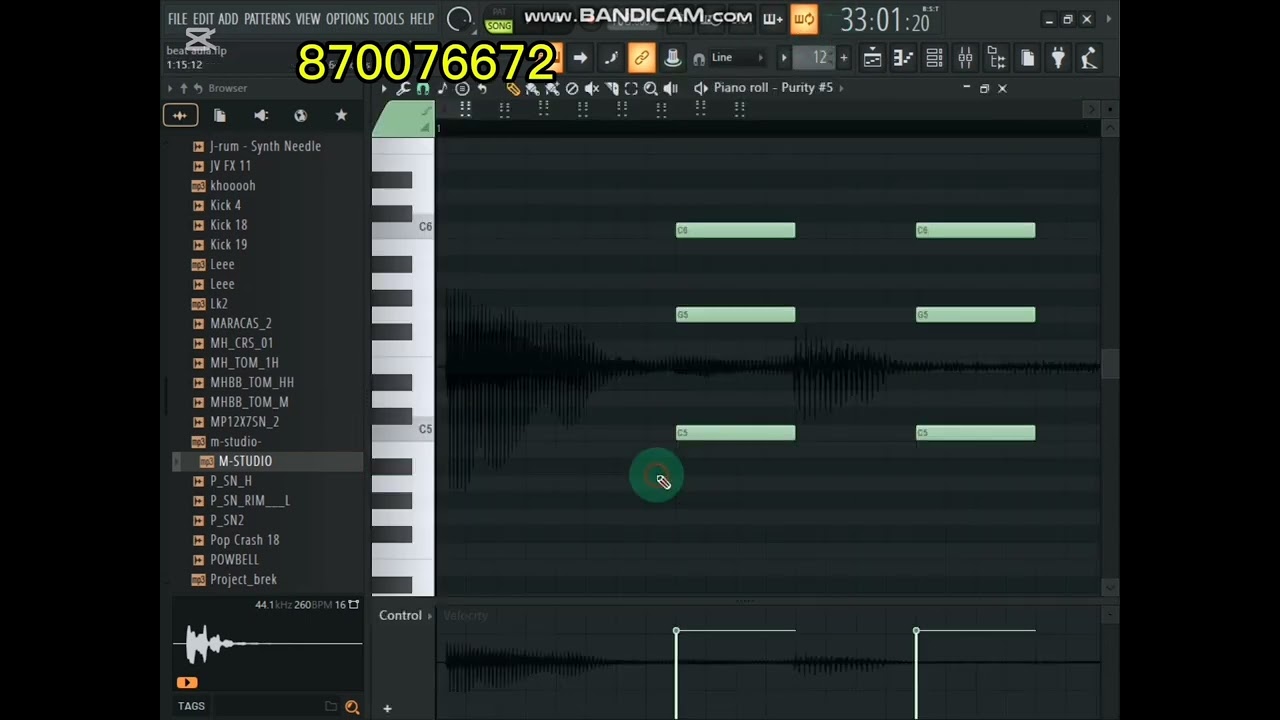Viewport: 1280px width, 720px height.
Task: Open the PATTERNS menu
Action: point(268,19)
